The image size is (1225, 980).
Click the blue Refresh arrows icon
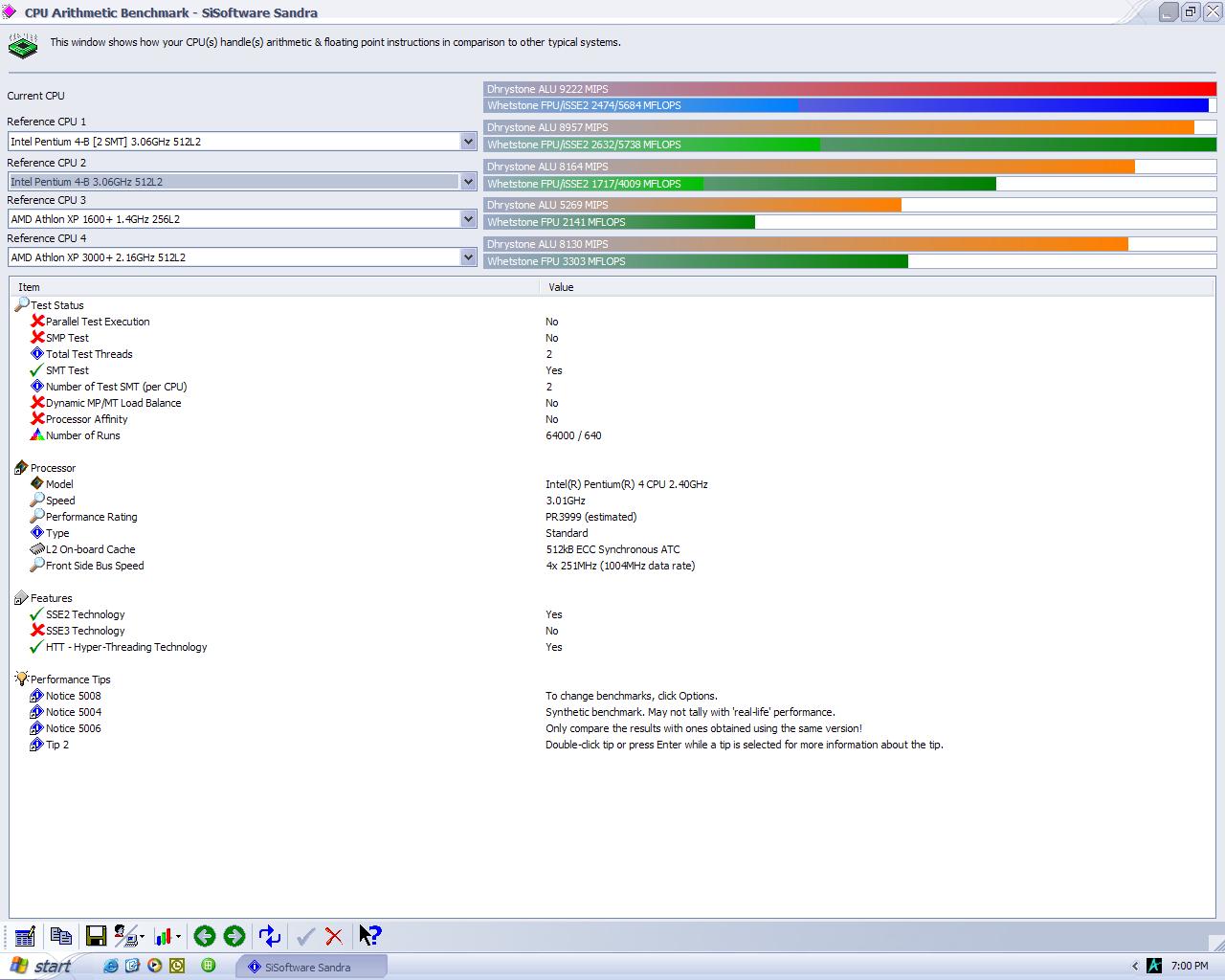[x=270, y=936]
